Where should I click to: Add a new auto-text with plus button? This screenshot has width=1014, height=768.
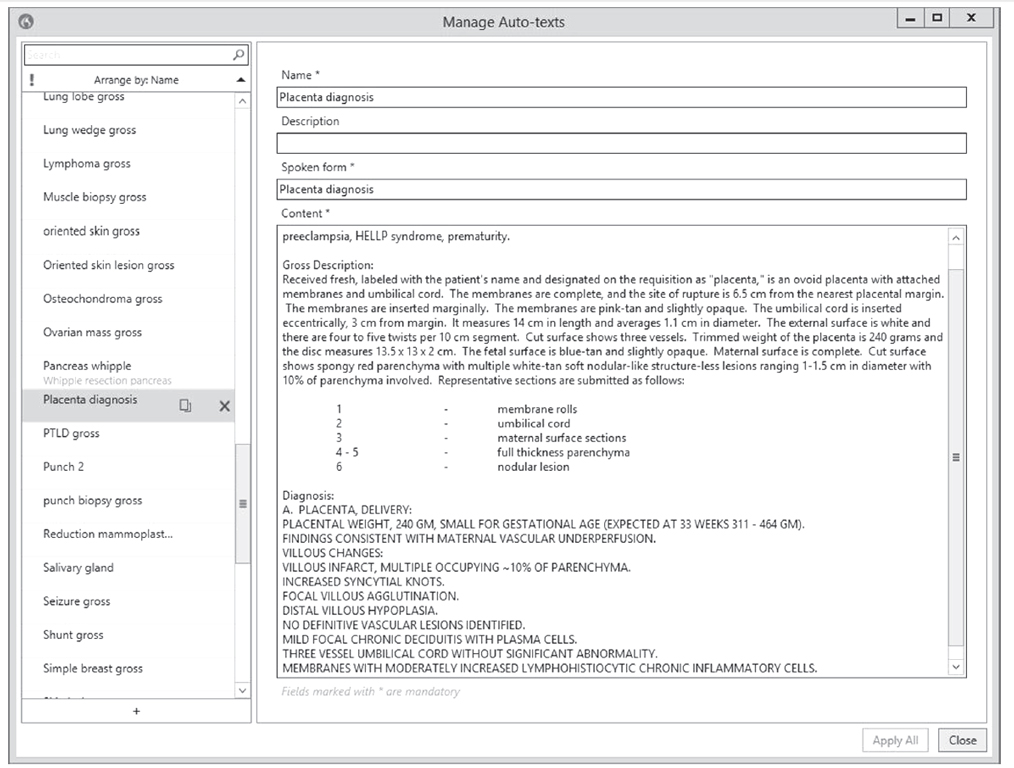tap(136, 711)
